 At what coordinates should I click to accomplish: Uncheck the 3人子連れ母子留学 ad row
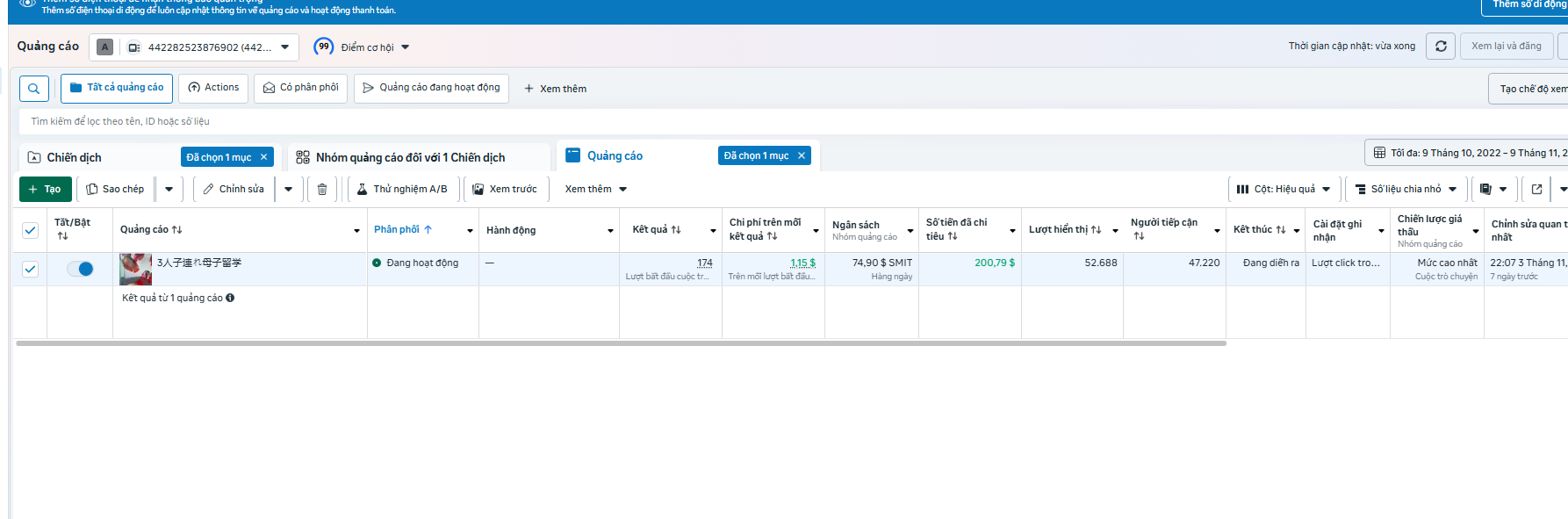pos(30,269)
